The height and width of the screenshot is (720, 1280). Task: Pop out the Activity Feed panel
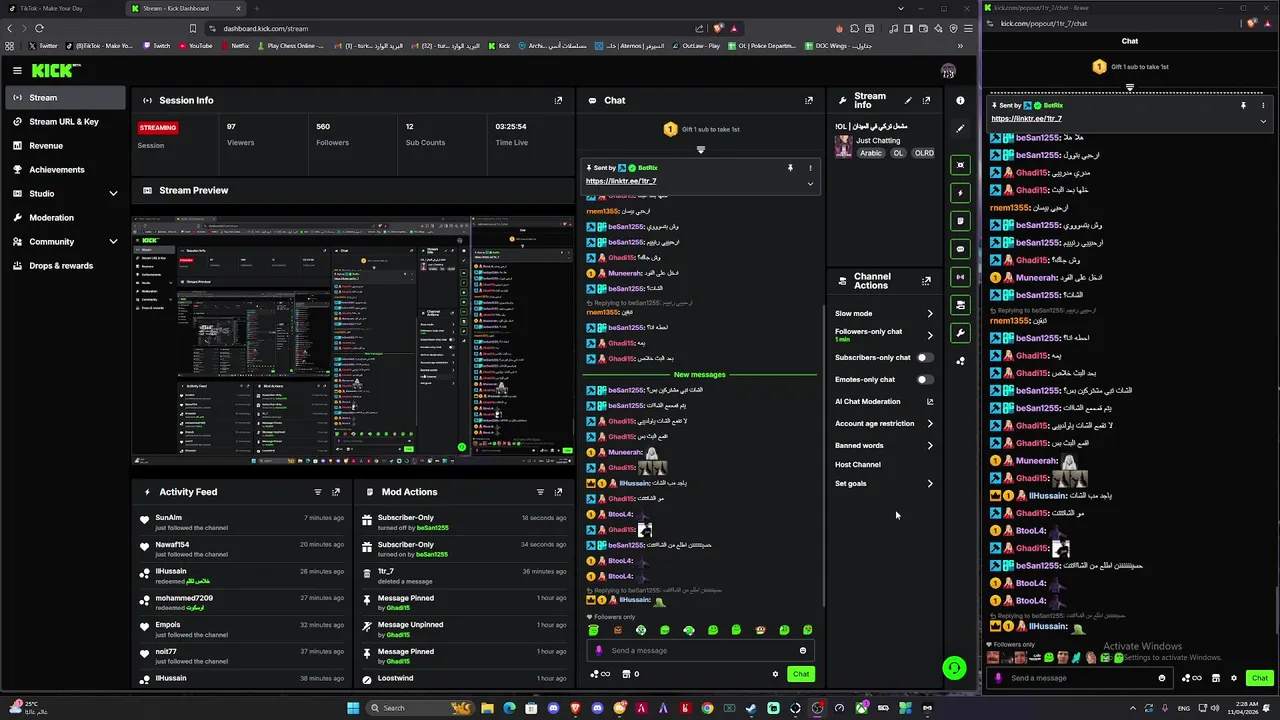click(336, 492)
